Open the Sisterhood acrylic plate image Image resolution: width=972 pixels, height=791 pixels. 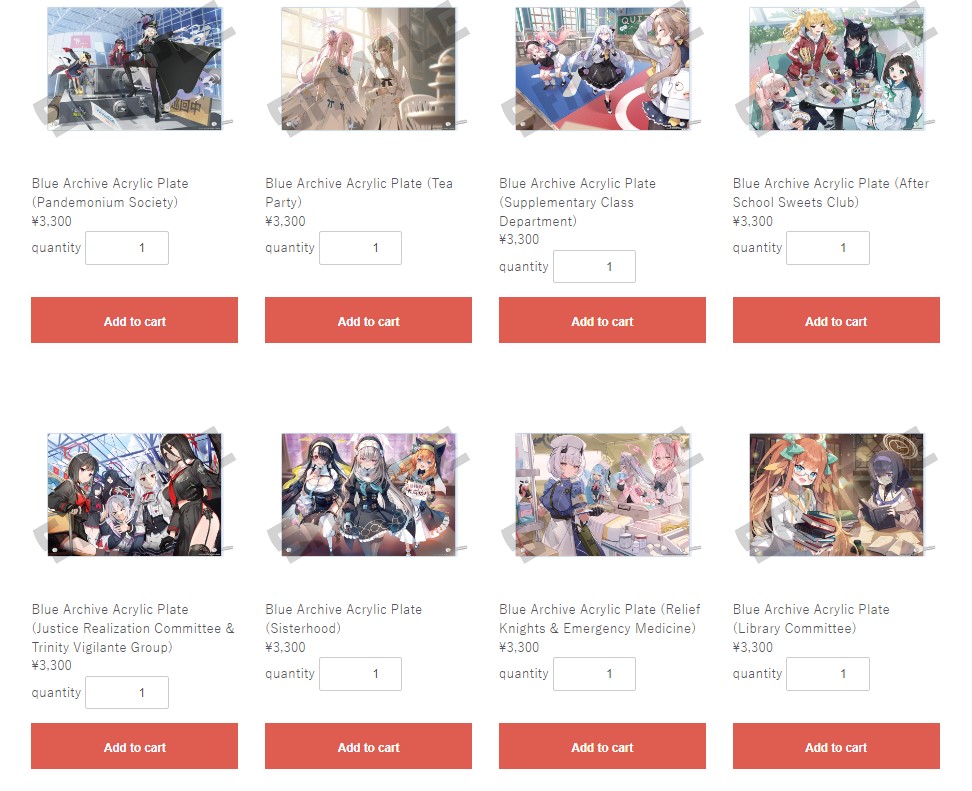pyautogui.click(x=368, y=495)
